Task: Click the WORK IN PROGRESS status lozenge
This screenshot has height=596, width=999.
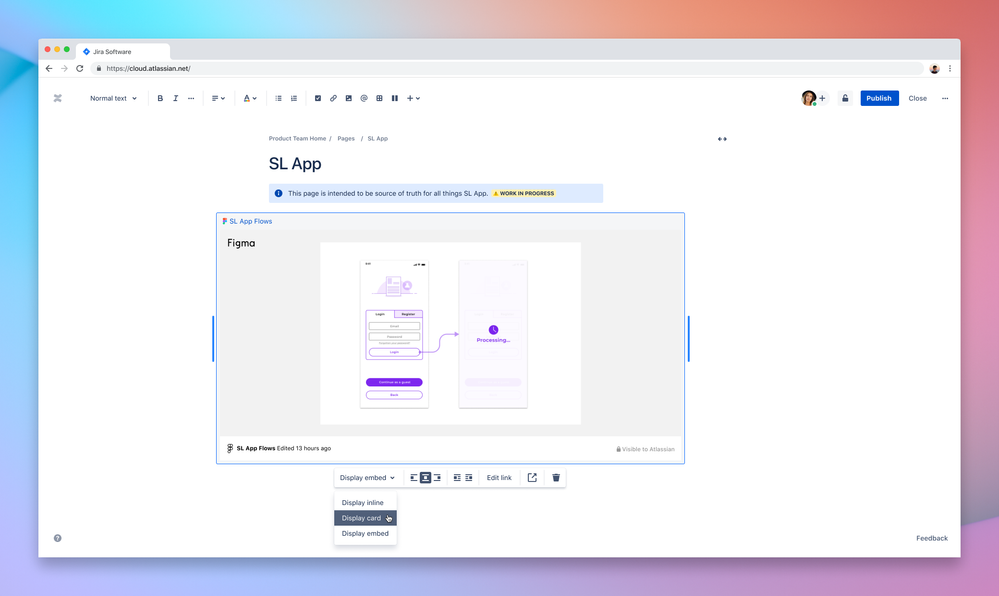Action: (524, 193)
